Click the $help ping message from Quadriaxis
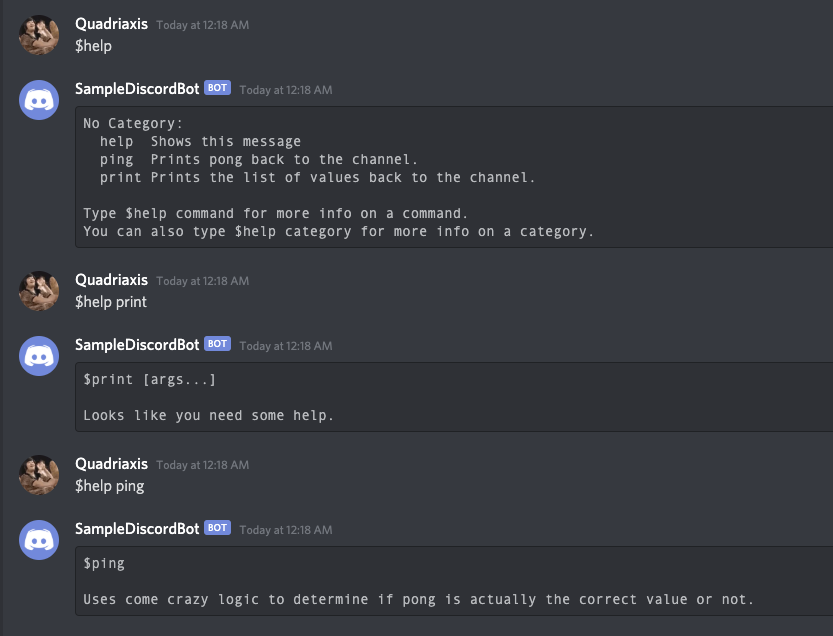833x636 pixels. pyautogui.click(x=110, y=486)
